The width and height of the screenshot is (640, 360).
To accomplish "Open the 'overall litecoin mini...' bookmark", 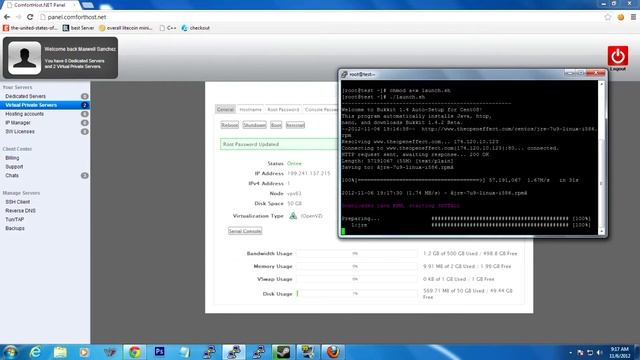I will [126, 28].
